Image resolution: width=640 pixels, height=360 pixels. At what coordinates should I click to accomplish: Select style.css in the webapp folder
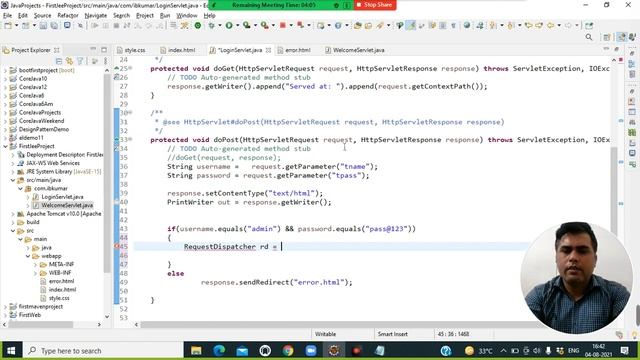click(59, 298)
